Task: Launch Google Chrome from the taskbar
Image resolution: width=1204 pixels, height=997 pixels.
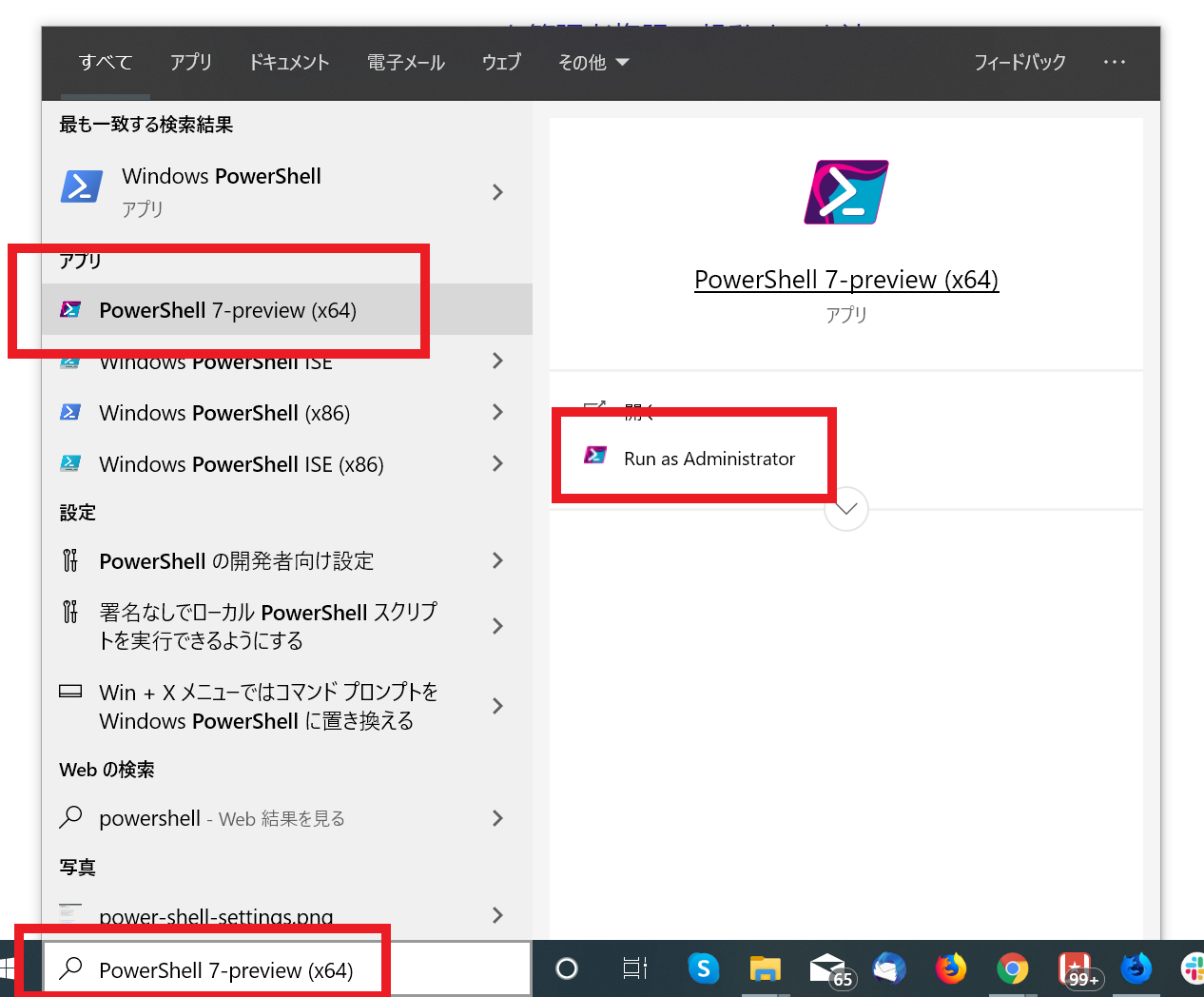Action: [1012, 968]
